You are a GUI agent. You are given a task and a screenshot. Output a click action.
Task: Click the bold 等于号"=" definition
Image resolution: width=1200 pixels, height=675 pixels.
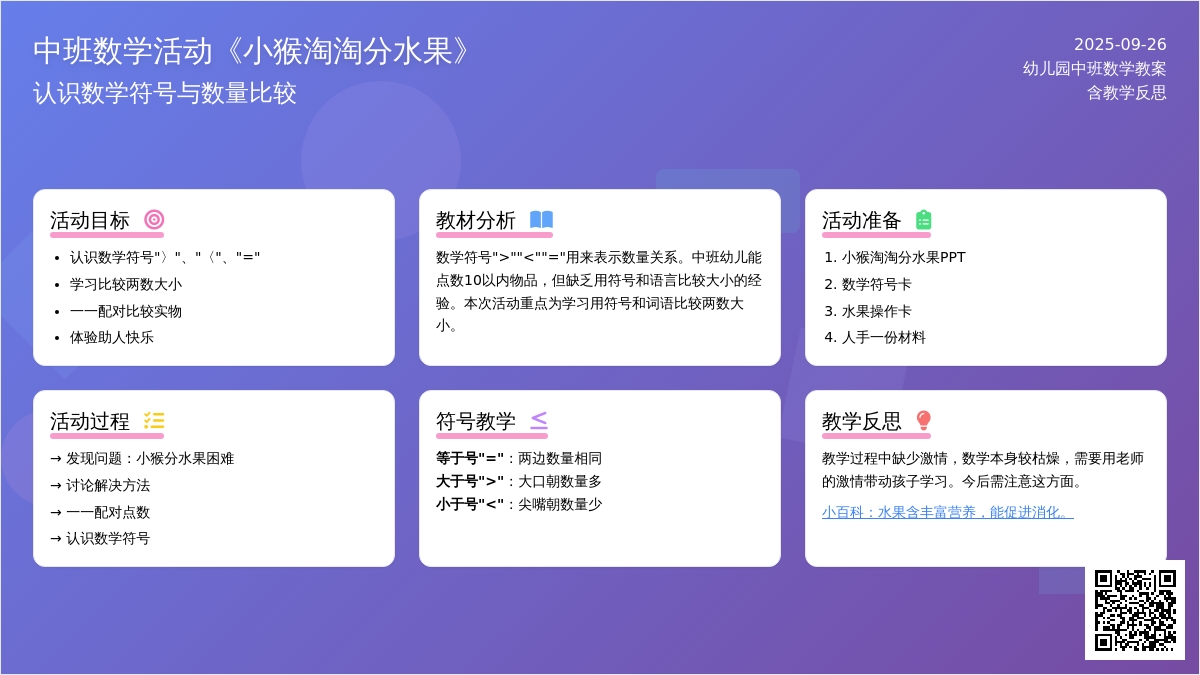(470, 458)
